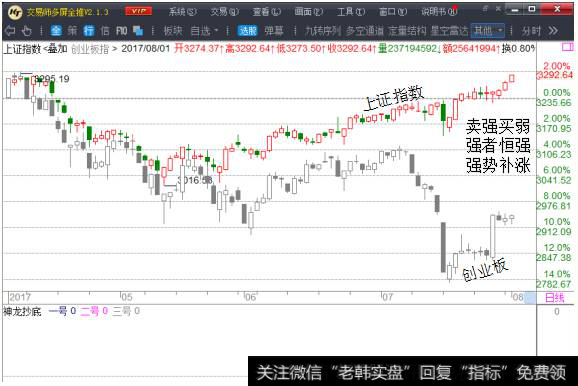Click the date 2017/08/01 in header
Viewport: 578px width, 386px height.
[x=146, y=48]
